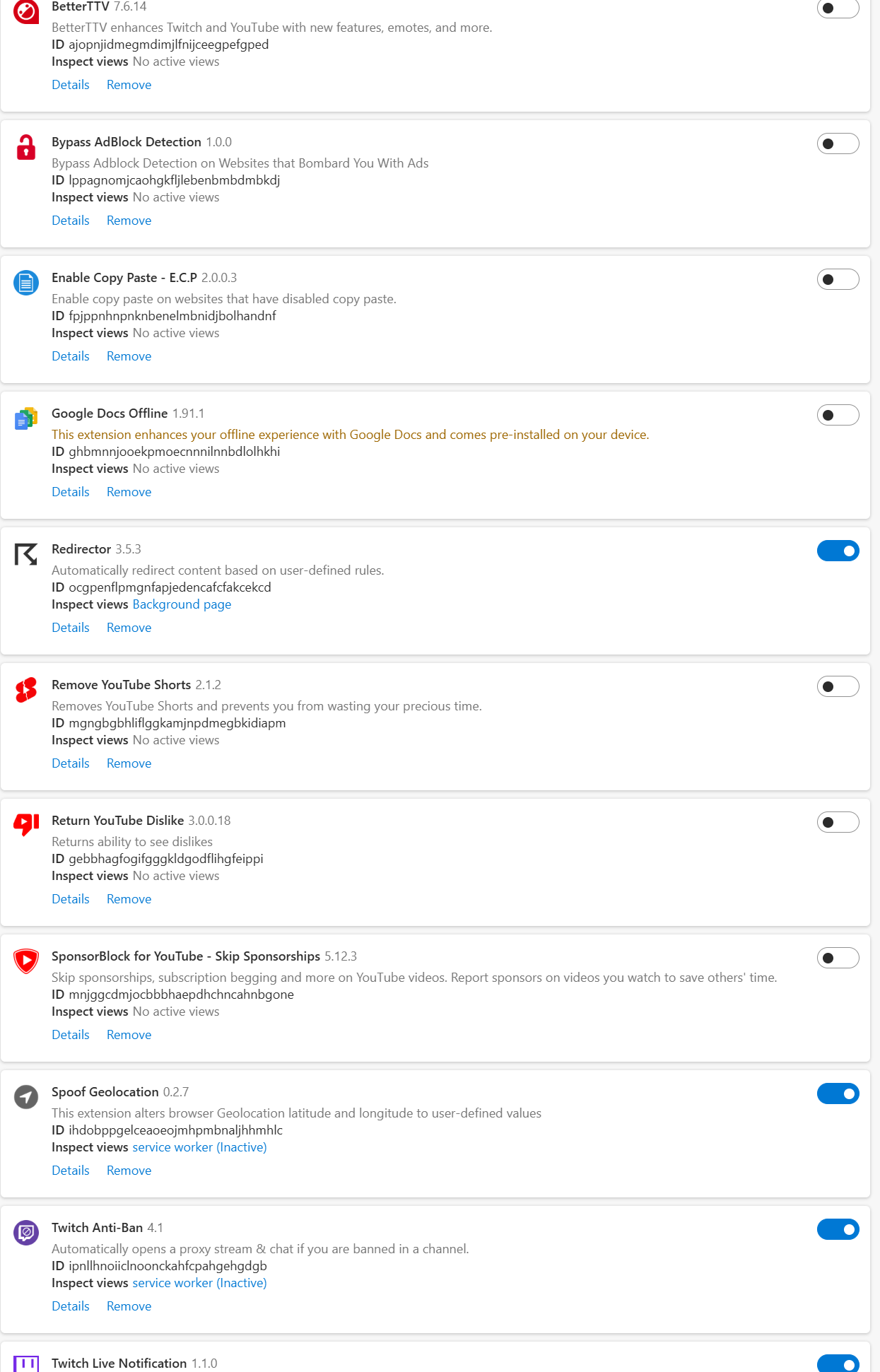
Task: Click the Enable Copy Paste document icon
Action: click(x=26, y=283)
